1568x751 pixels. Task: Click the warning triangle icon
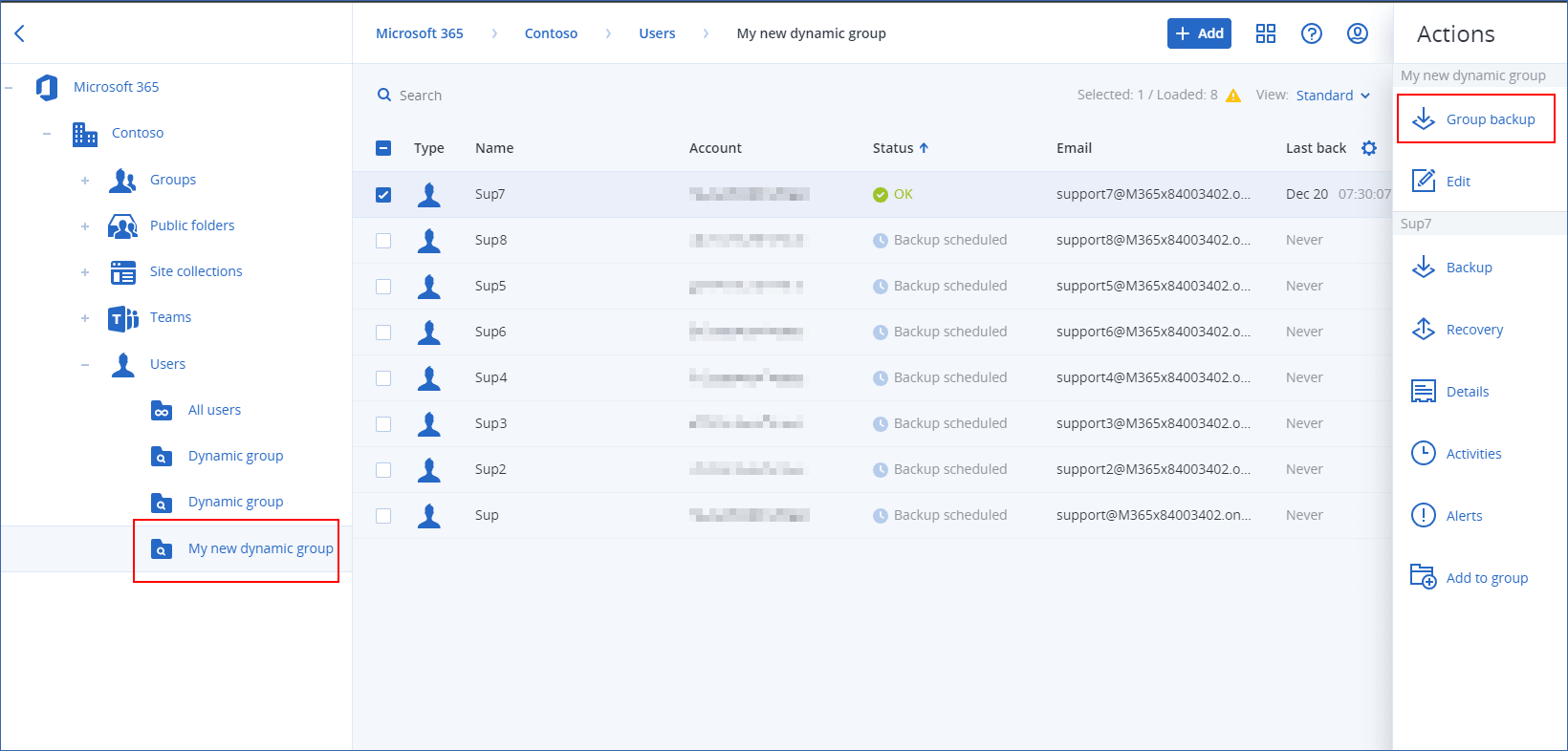tap(1233, 96)
